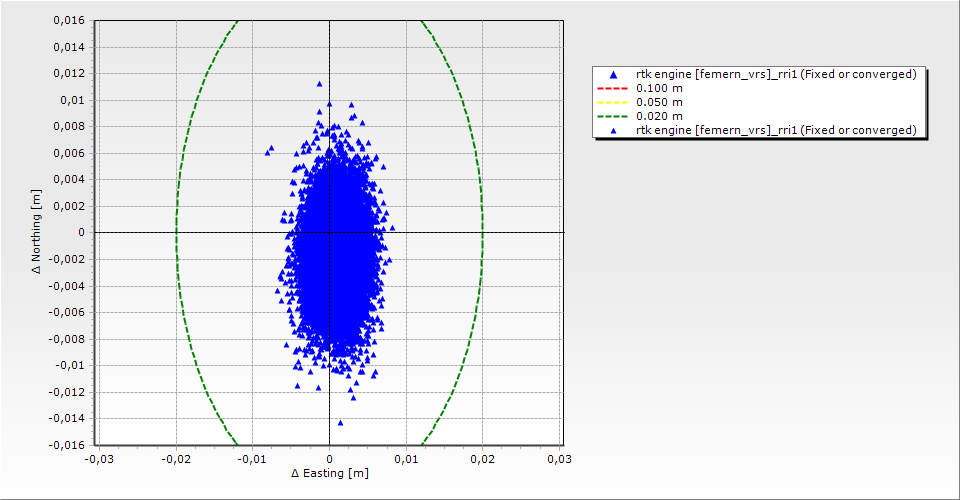Image resolution: width=960 pixels, height=500 pixels.
Task: Select the 0.100 m legend label
Action: coord(659,88)
